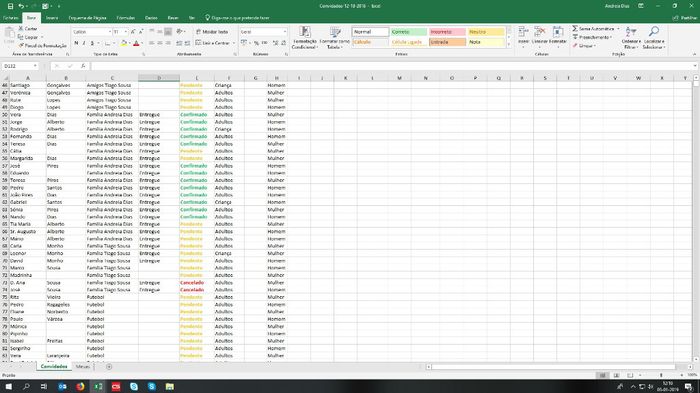
Task: Open the Inserir ribbon tab
Action: pos(52,18)
